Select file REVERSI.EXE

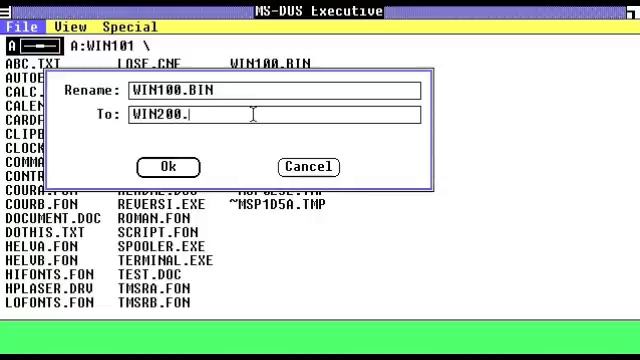(161, 204)
